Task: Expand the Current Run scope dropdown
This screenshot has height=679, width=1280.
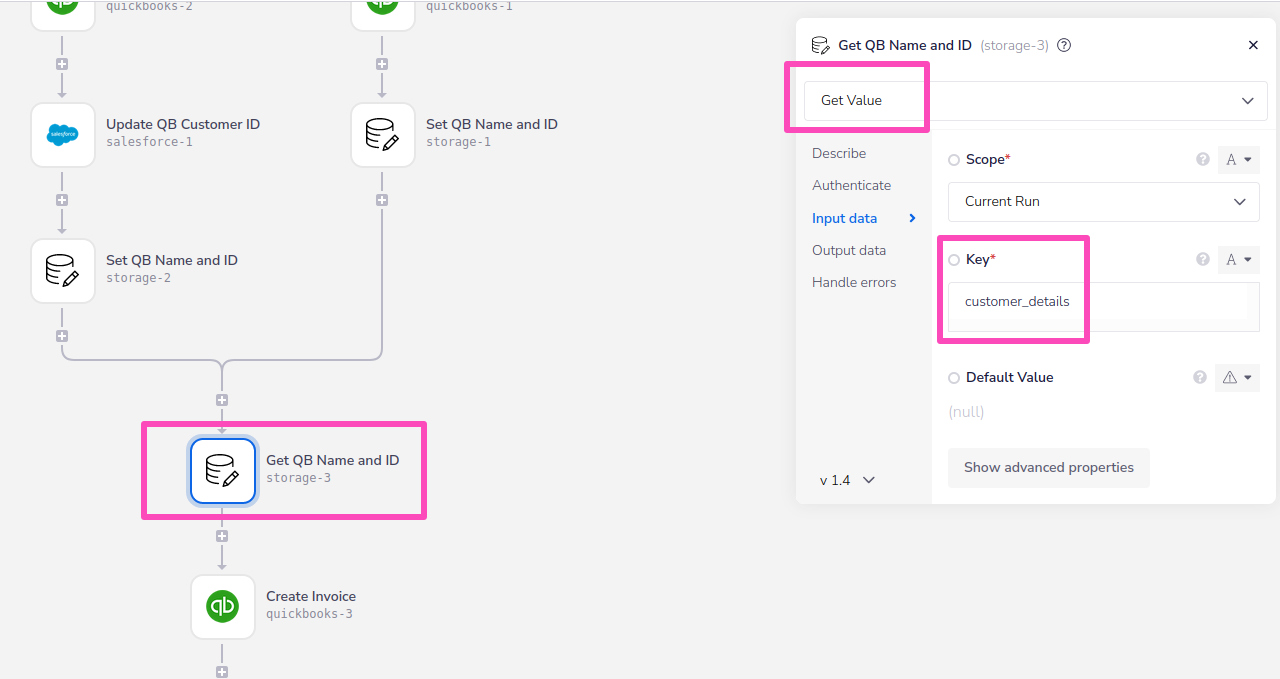Action: coord(1103,201)
